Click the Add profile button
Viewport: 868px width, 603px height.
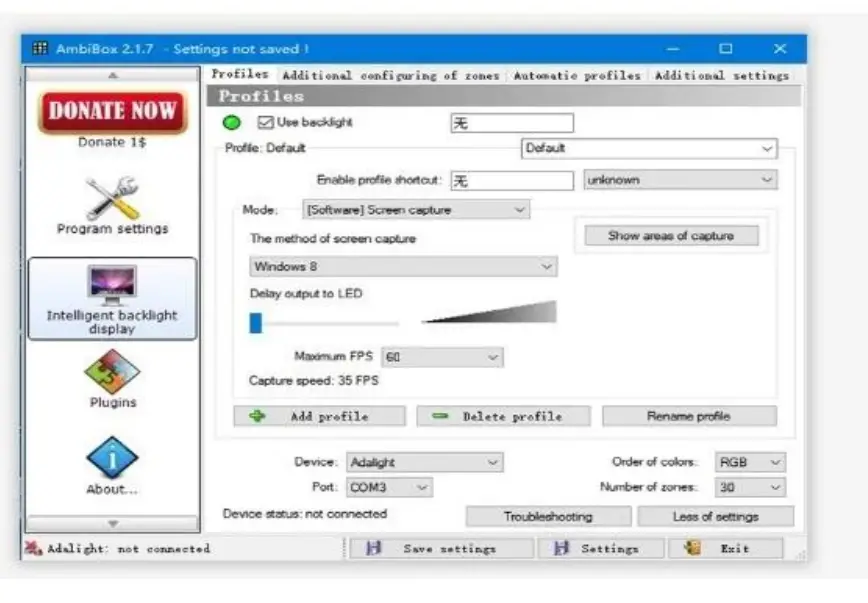tap(319, 416)
